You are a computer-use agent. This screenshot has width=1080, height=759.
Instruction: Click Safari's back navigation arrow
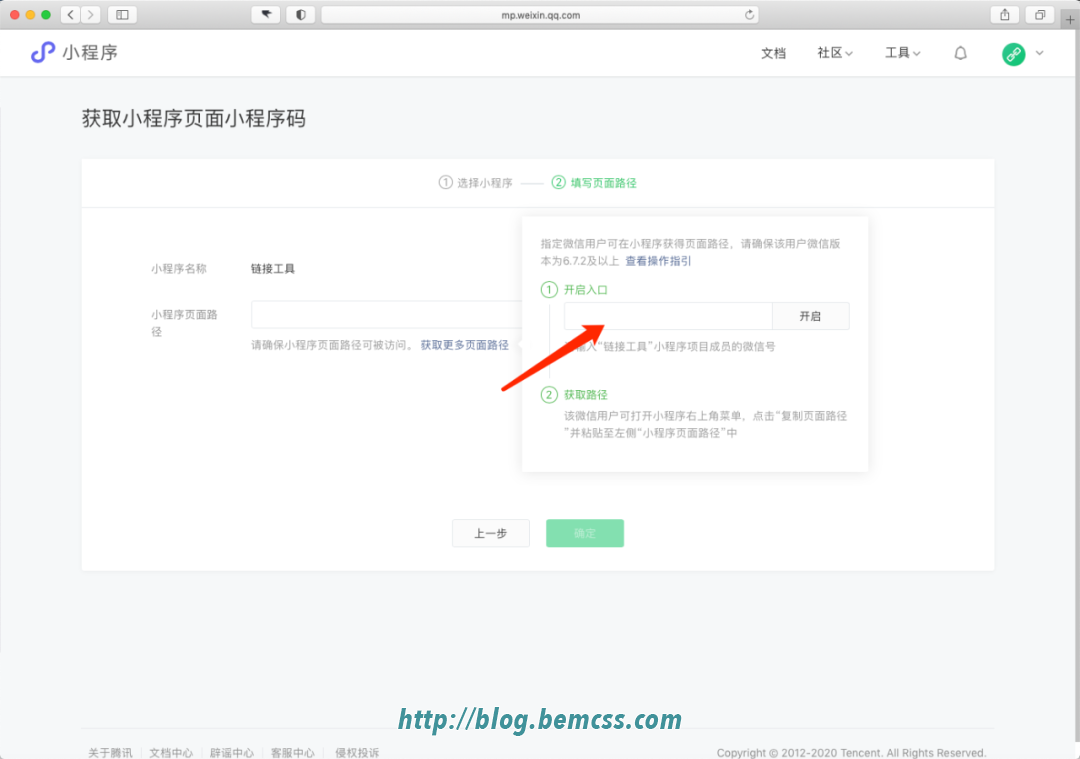pyautogui.click(x=71, y=15)
